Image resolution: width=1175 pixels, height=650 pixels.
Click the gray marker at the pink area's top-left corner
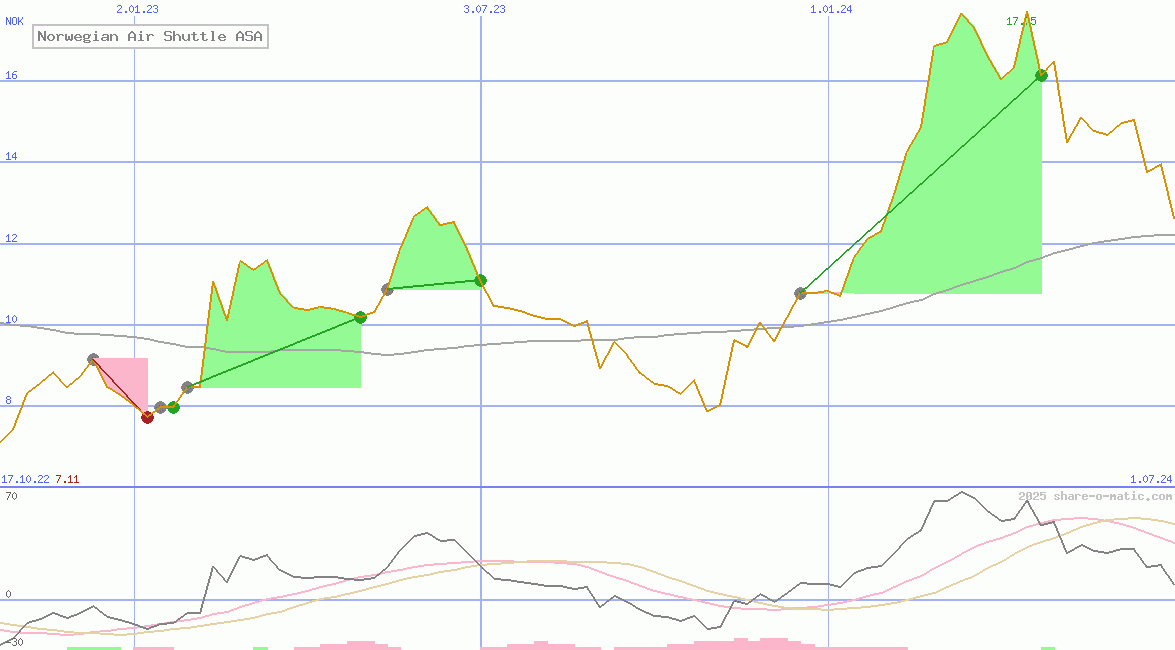pos(93,359)
